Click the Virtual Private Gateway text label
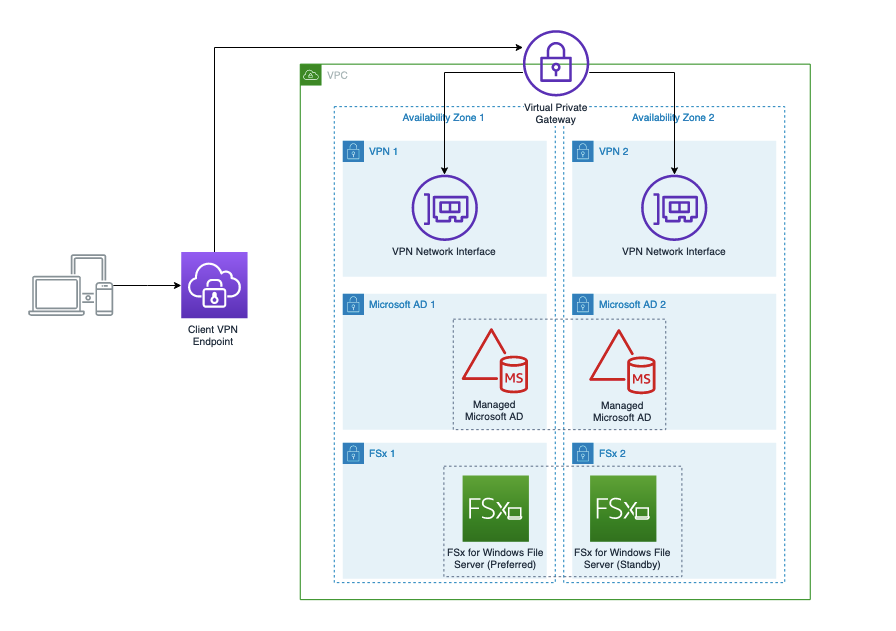Viewport: 896px width, 631px height. click(x=556, y=113)
